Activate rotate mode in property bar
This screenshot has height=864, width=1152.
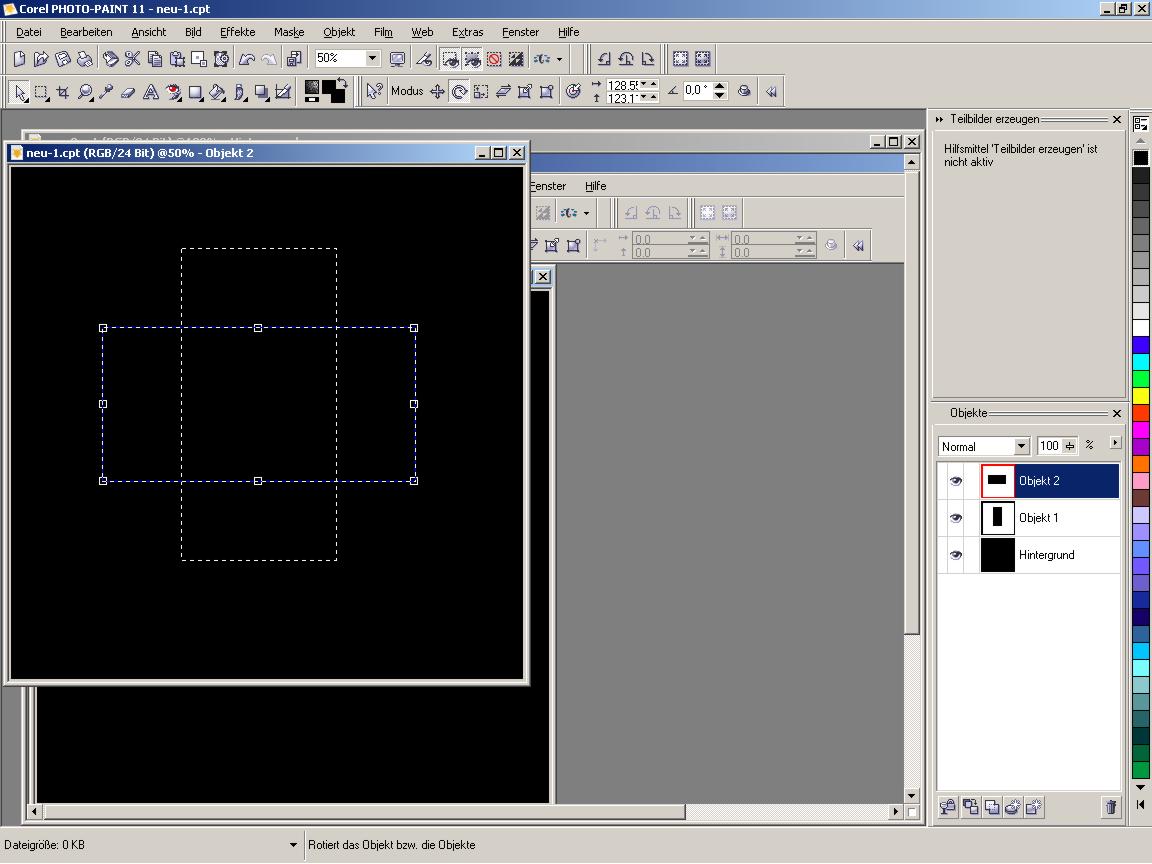point(459,91)
